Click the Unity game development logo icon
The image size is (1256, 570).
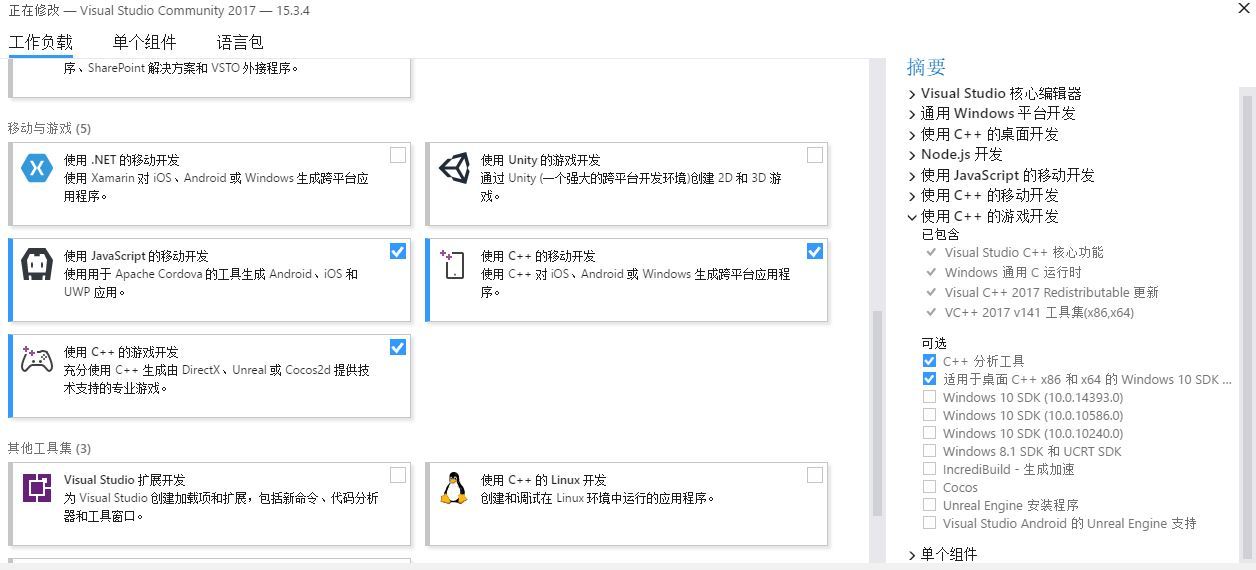454,168
